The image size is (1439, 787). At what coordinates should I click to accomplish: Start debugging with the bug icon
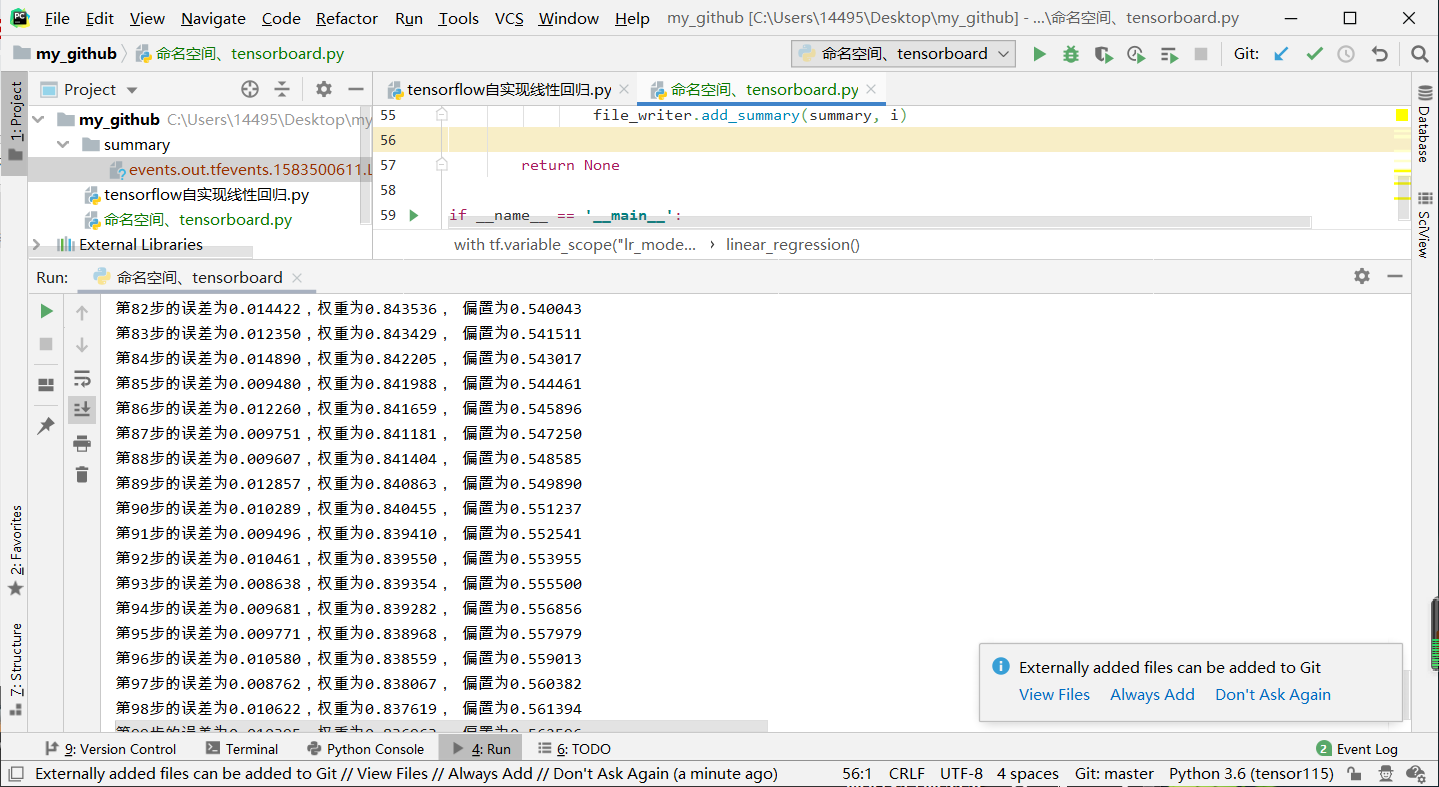point(1071,54)
